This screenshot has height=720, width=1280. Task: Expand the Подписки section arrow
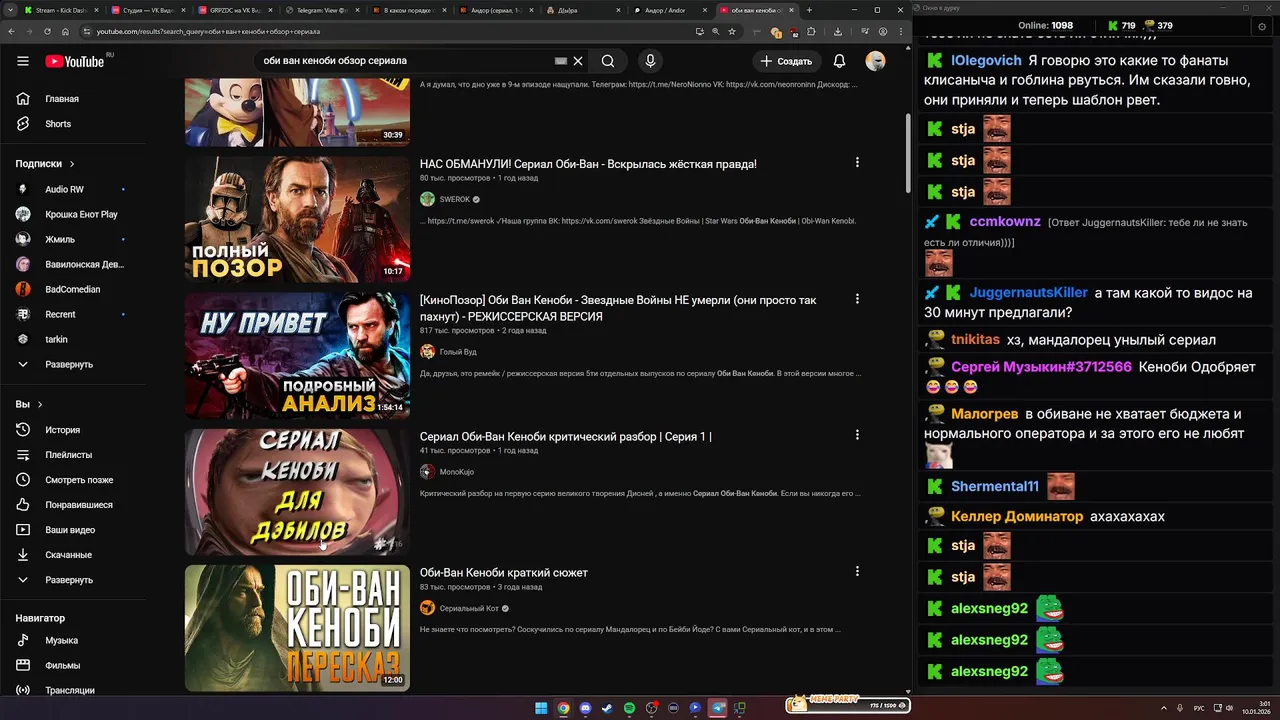click(x=72, y=164)
